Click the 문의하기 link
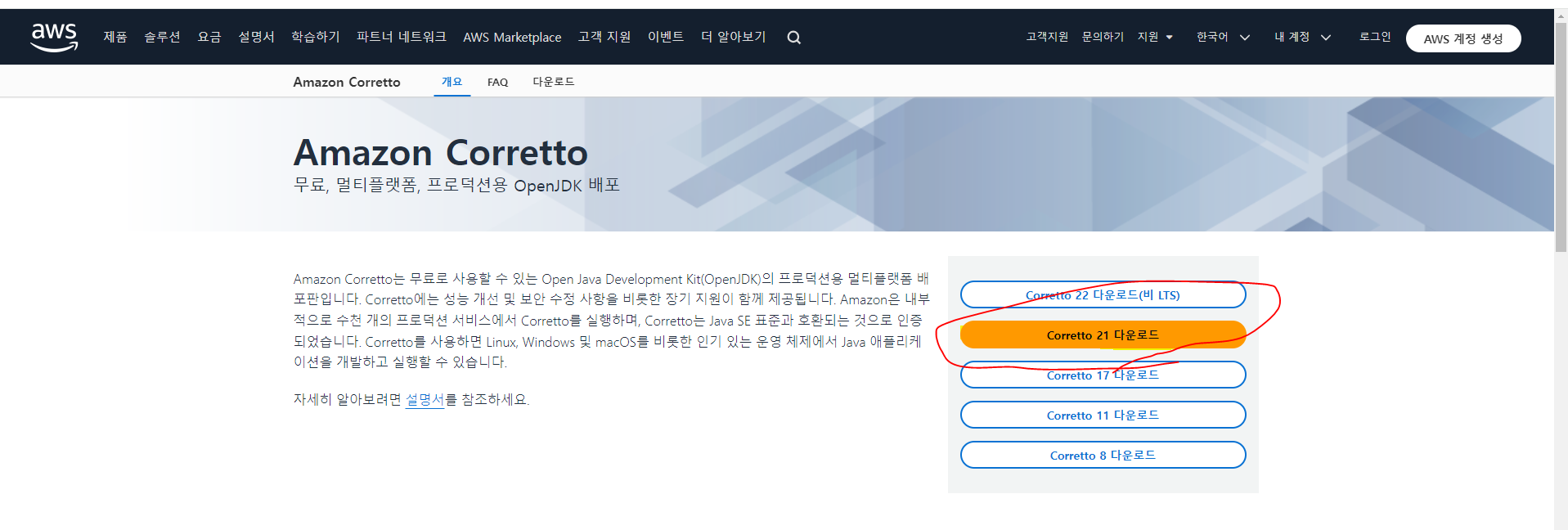Image resolution: width=1568 pixels, height=530 pixels. point(1103,37)
